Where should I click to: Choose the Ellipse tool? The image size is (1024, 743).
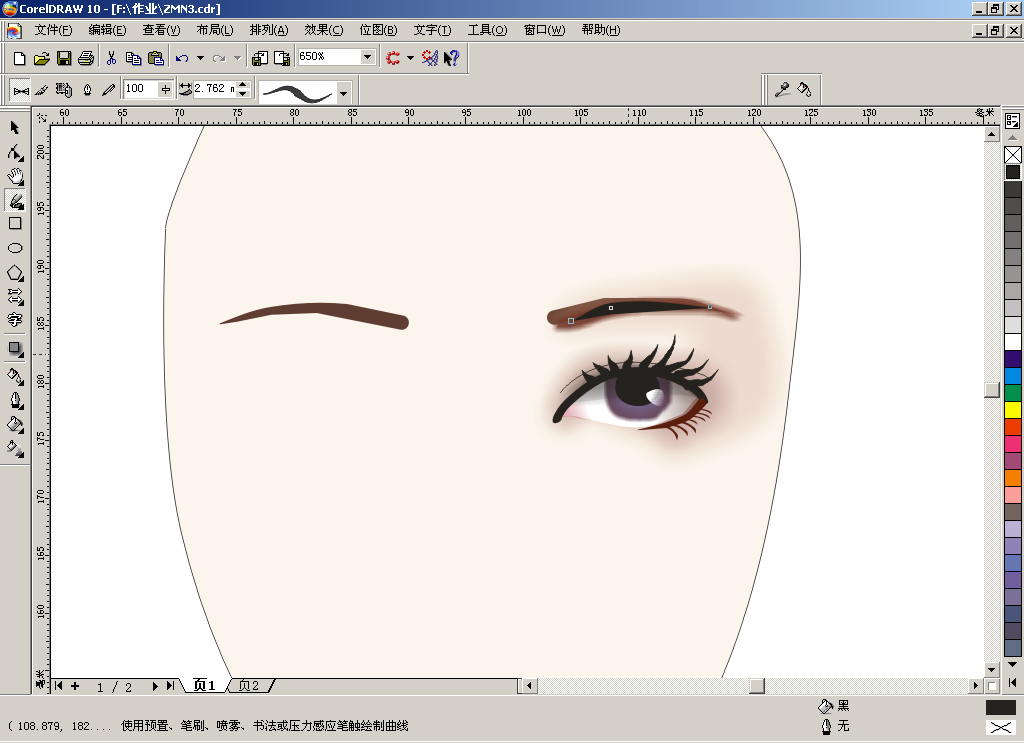[x=15, y=248]
